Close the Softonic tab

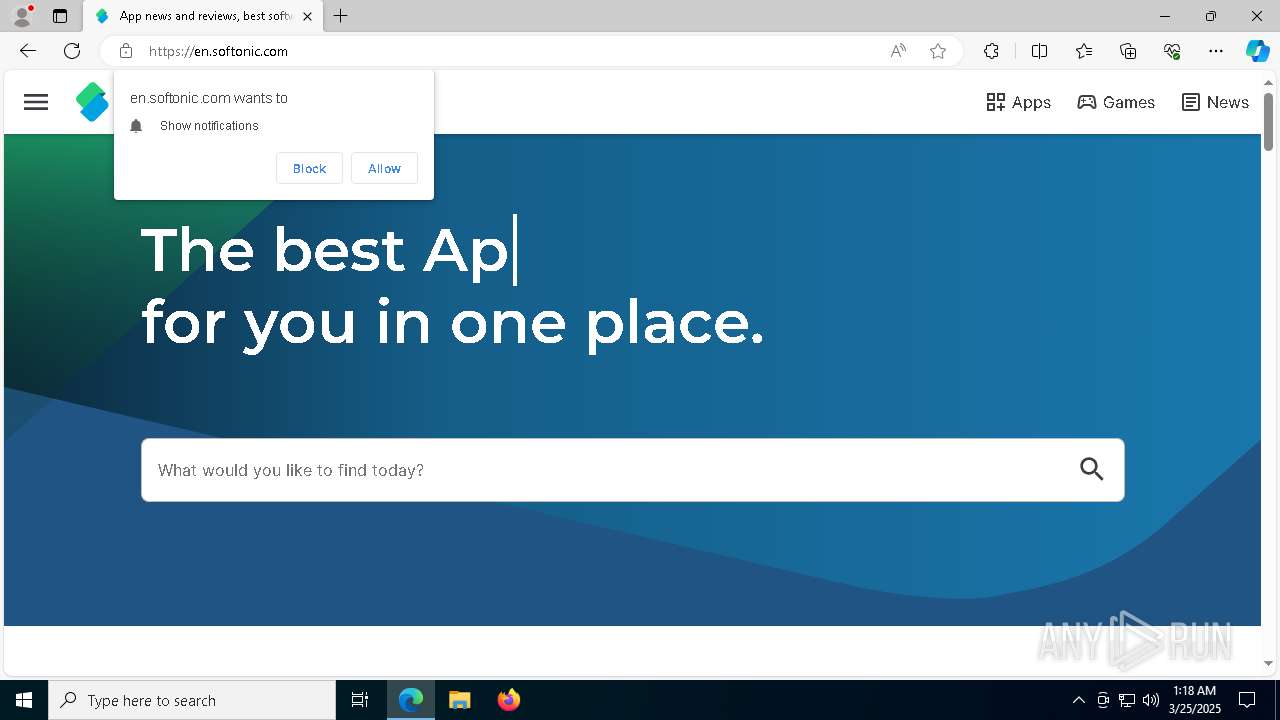tap(308, 16)
